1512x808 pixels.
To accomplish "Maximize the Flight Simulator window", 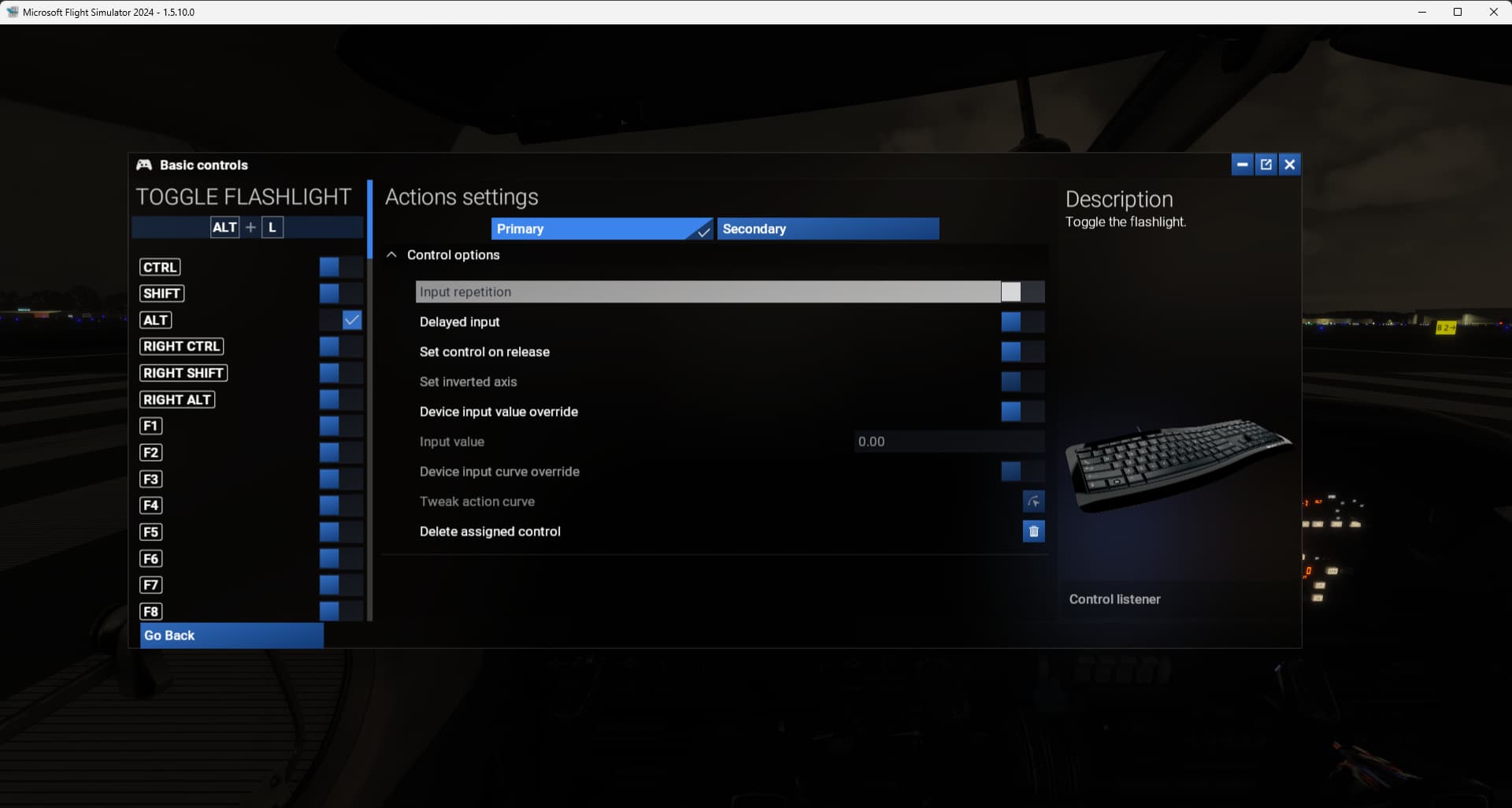I will click(1458, 12).
